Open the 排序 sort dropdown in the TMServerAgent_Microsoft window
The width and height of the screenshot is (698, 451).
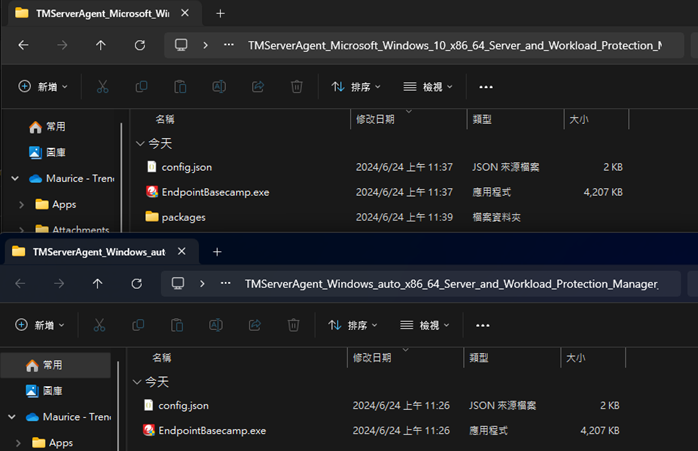[354, 87]
